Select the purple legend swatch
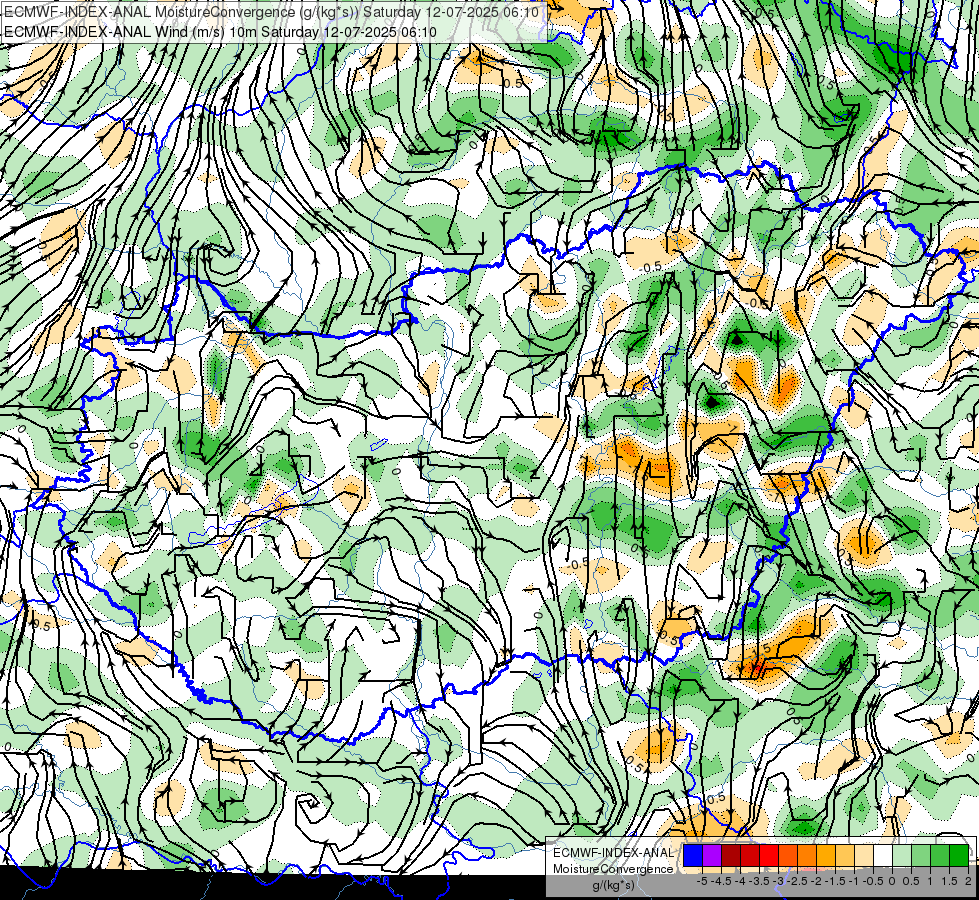Screen dimensions: 979x900 (x=712, y=855)
